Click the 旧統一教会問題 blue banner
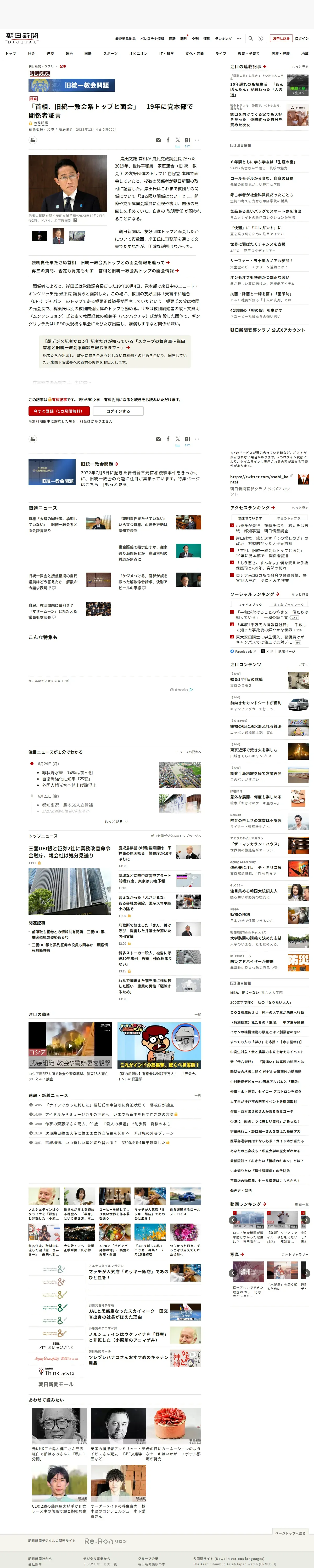Viewport: 314px width, 1568px height. [71, 85]
